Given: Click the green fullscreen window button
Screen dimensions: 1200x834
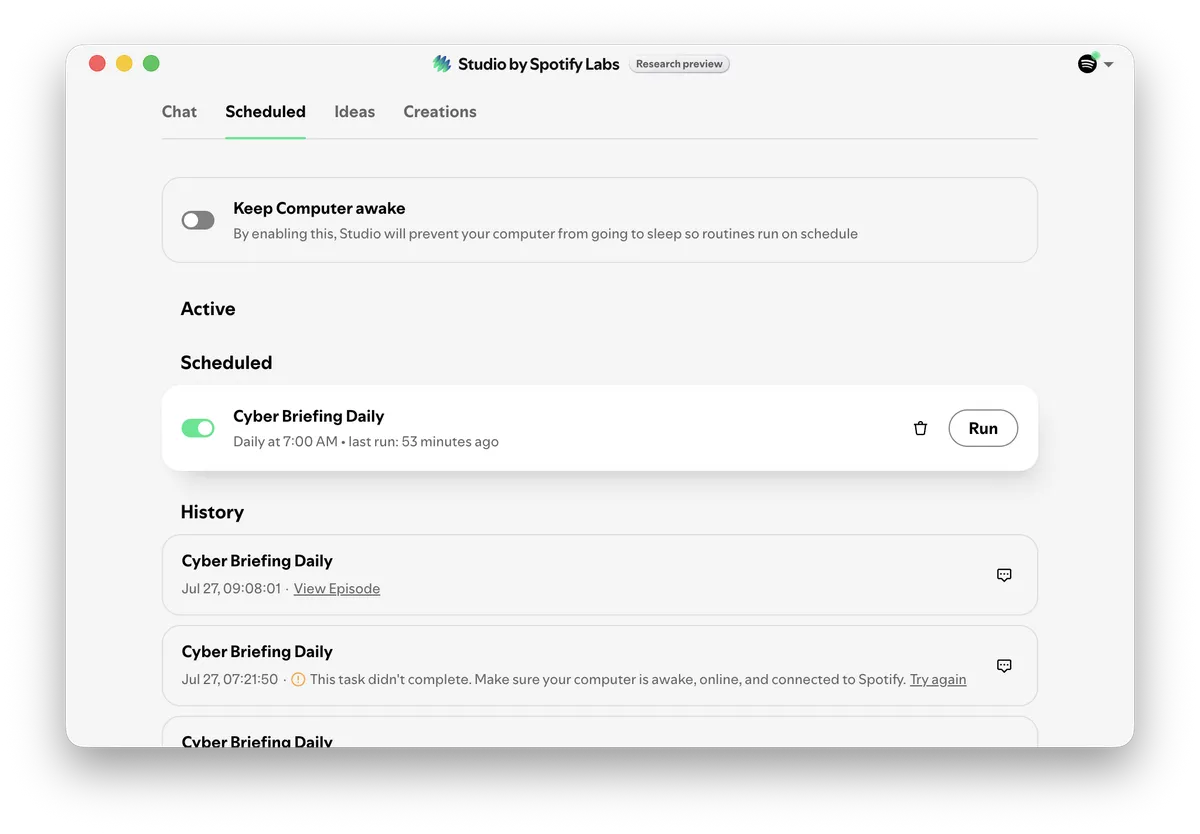Looking at the screenshot, I should click(151, 64).
